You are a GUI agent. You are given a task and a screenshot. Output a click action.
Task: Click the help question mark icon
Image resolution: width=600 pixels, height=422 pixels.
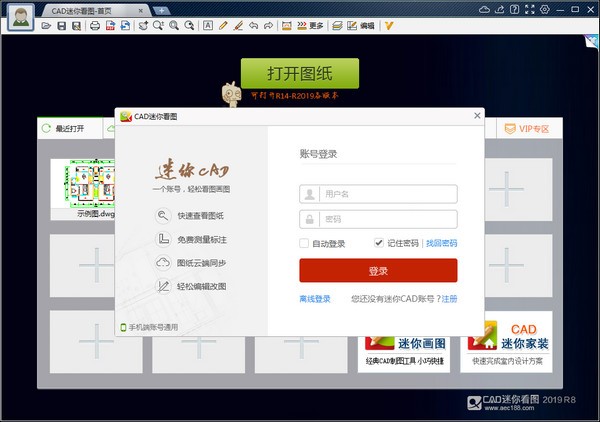[515, 8]
